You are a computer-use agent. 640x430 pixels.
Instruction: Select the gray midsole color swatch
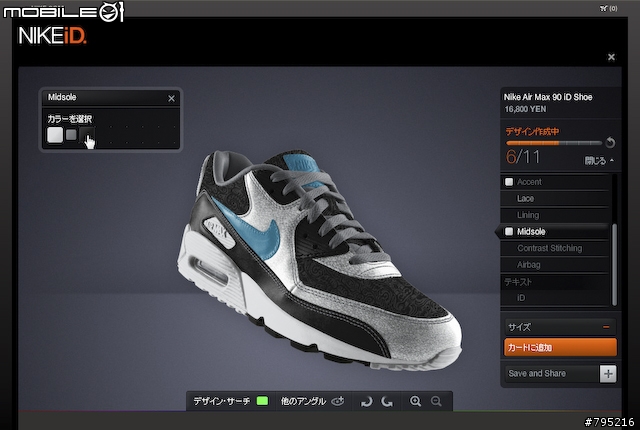pyautogui.click(x=71, y=135)
